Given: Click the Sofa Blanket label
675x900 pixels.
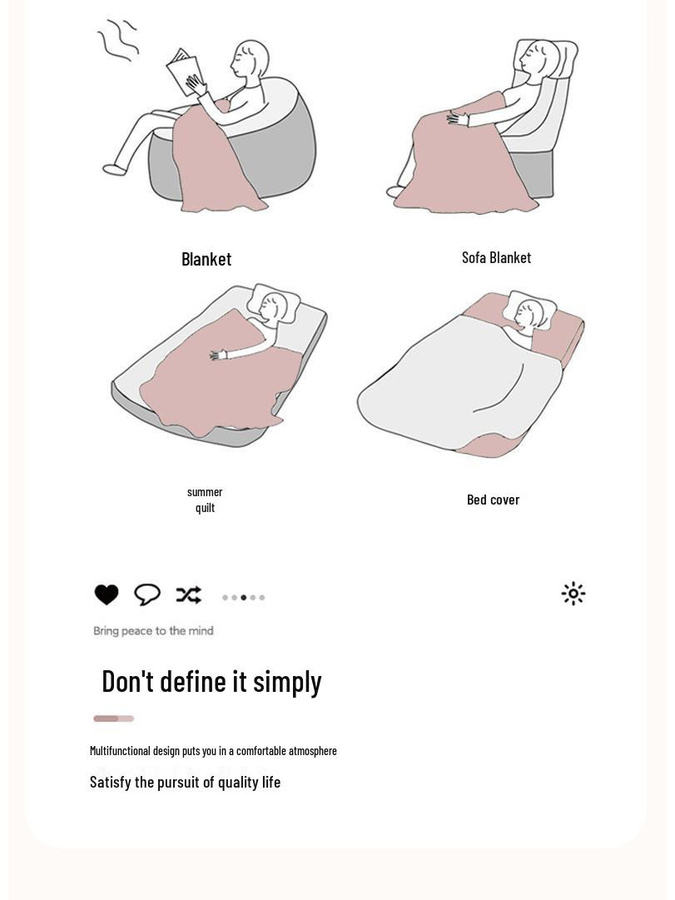Looking at the screenshot, I should tap(496, 258).
